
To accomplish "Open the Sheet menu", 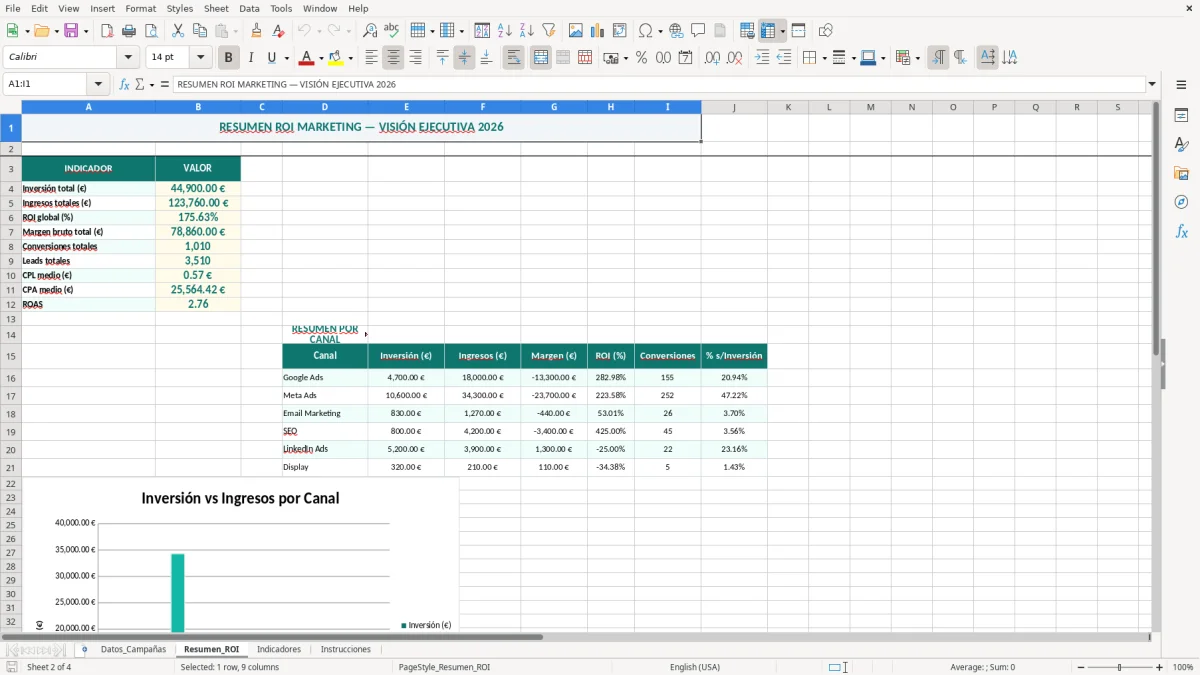I will point(216,8).
